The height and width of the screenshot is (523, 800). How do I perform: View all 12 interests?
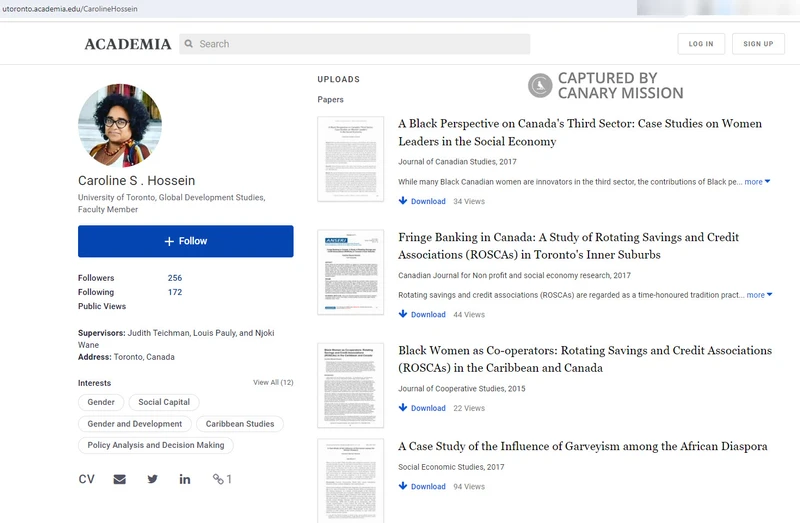273,383
